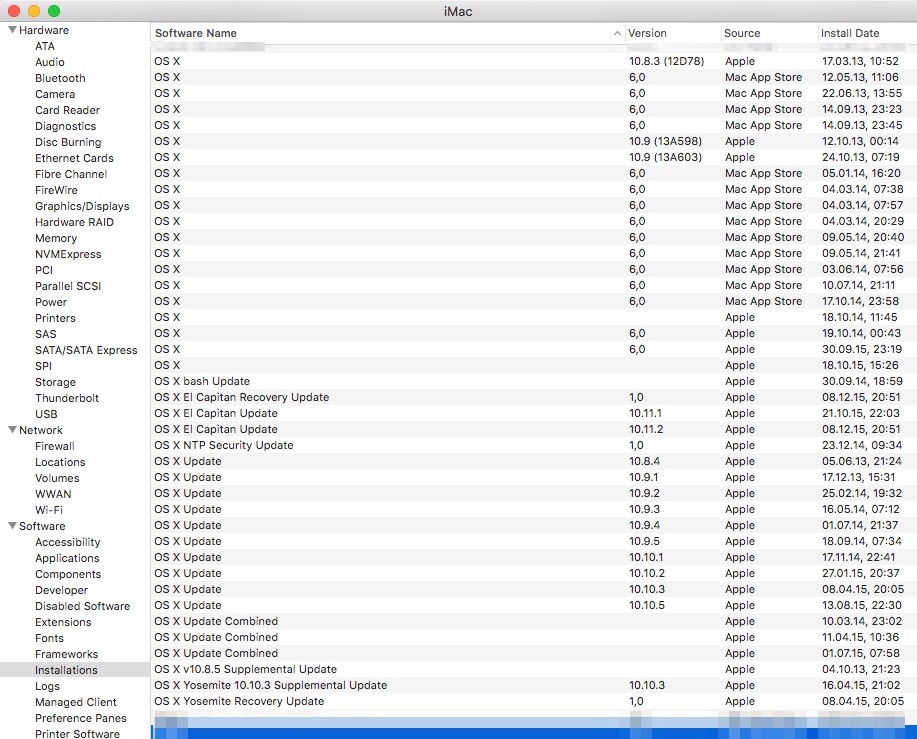Open Disabled Software section
Viewport: 917px width, 739px height.
click(x=82, y=606)
